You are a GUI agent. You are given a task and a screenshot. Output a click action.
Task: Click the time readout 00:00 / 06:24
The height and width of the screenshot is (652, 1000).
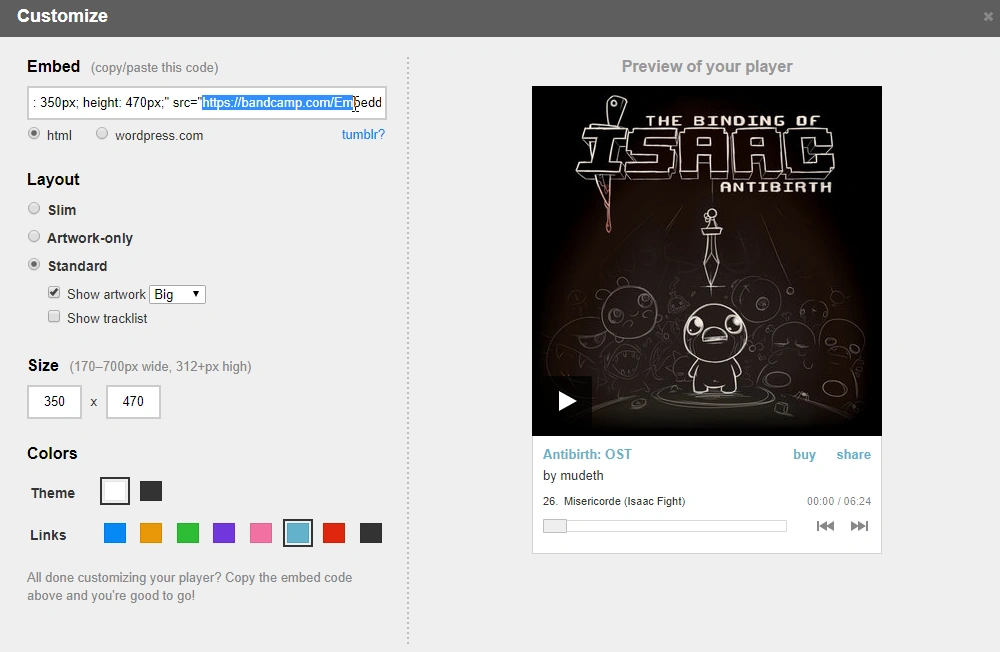coord(839,501)
